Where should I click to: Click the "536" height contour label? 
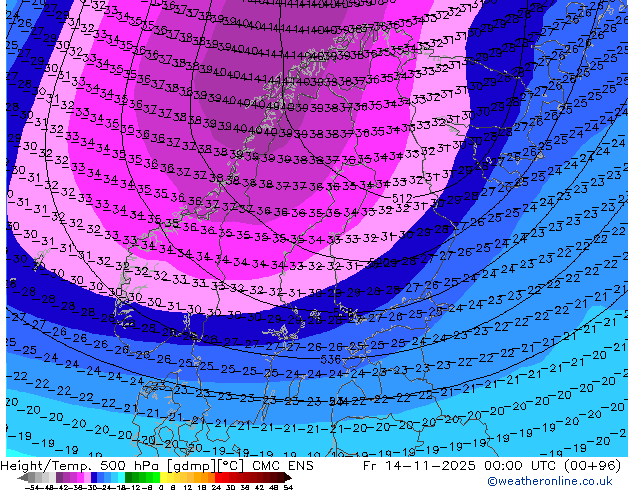coord(330,359)
